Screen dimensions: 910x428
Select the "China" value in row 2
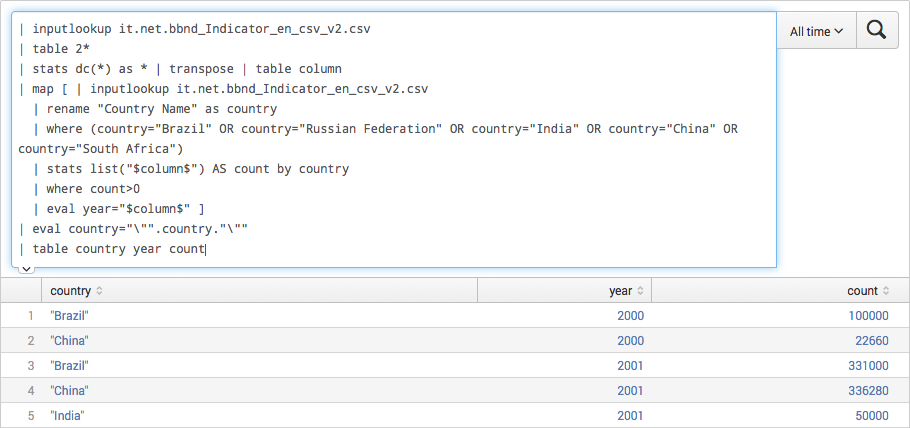68,340
